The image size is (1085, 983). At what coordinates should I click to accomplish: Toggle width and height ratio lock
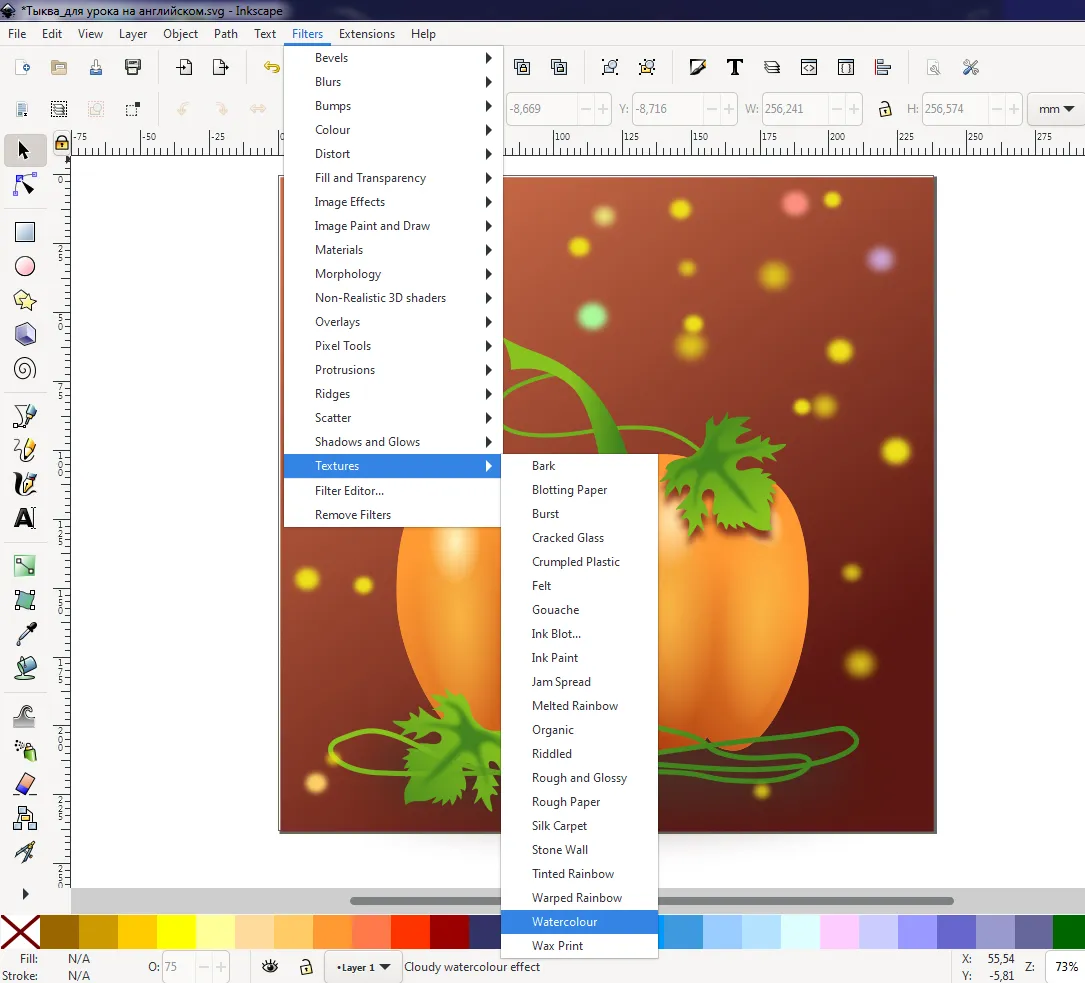pos(884,109)
